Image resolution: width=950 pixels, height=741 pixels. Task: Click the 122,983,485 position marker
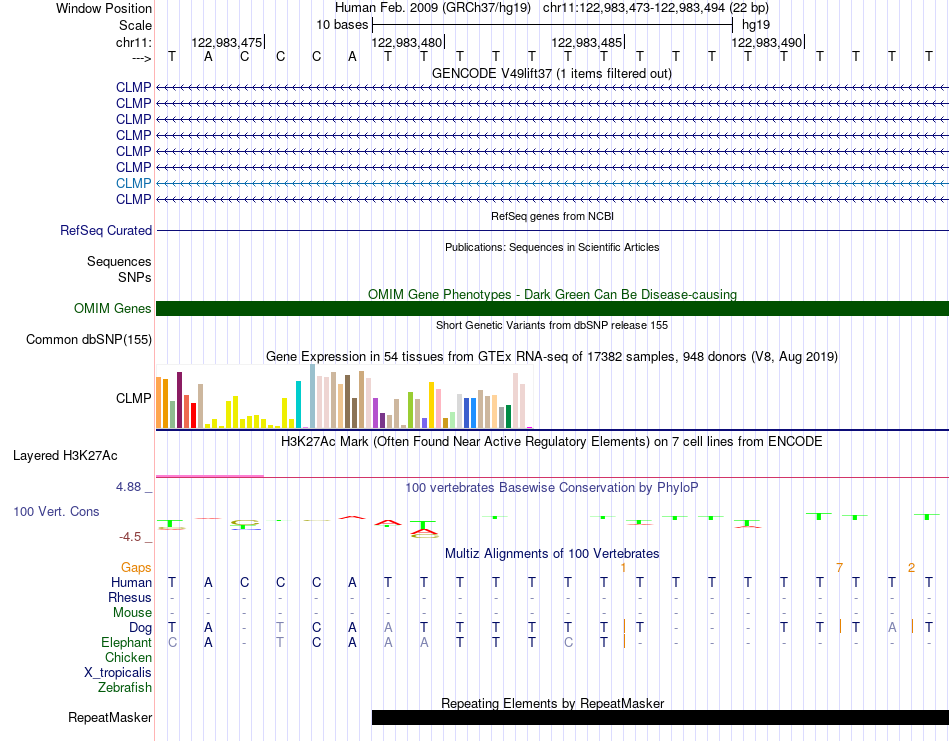click(587, 42)
